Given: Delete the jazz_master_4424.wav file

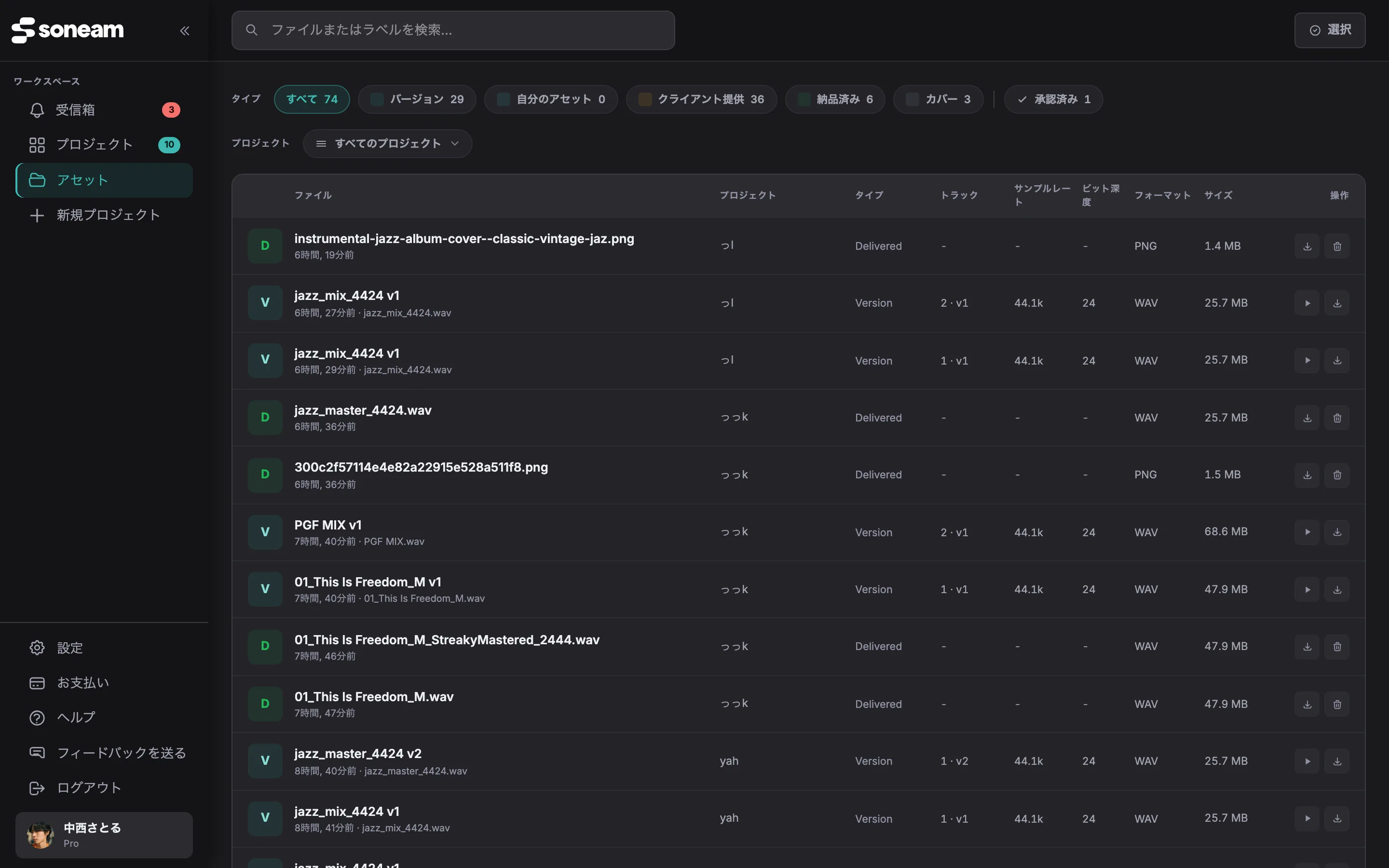Looking at the screenshot, I should (1337, 418).
